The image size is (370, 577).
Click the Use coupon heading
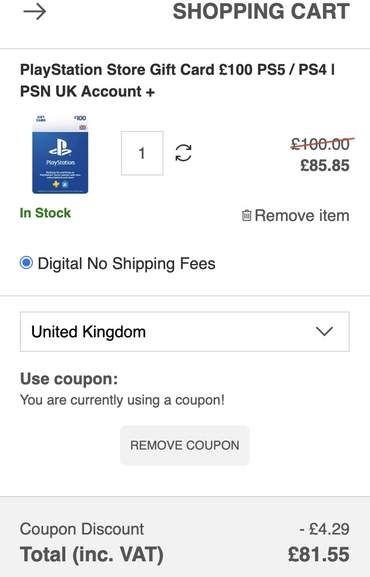(69, 379)
